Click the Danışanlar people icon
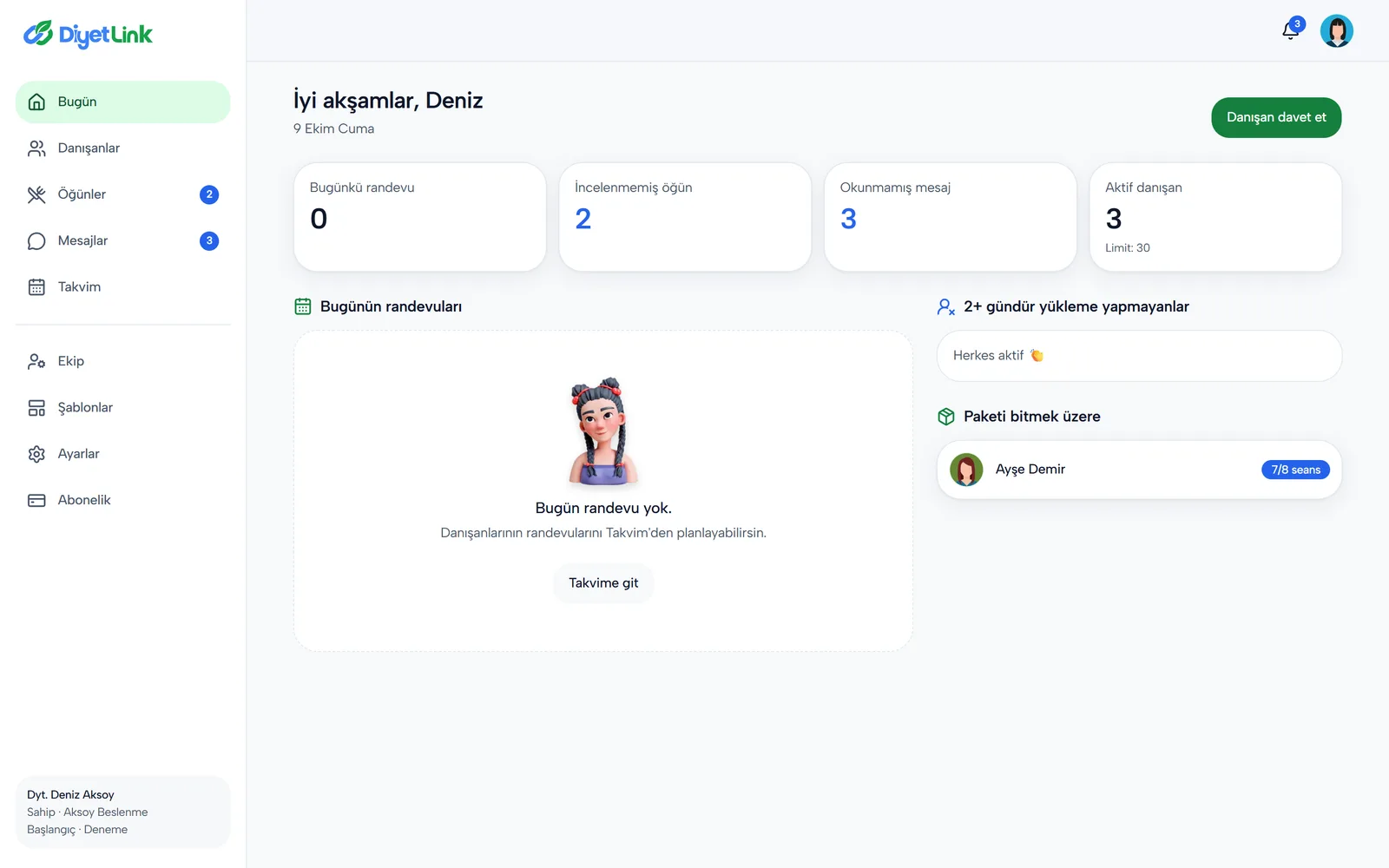The image size is (1389, 868). click(x=36, y=148)
